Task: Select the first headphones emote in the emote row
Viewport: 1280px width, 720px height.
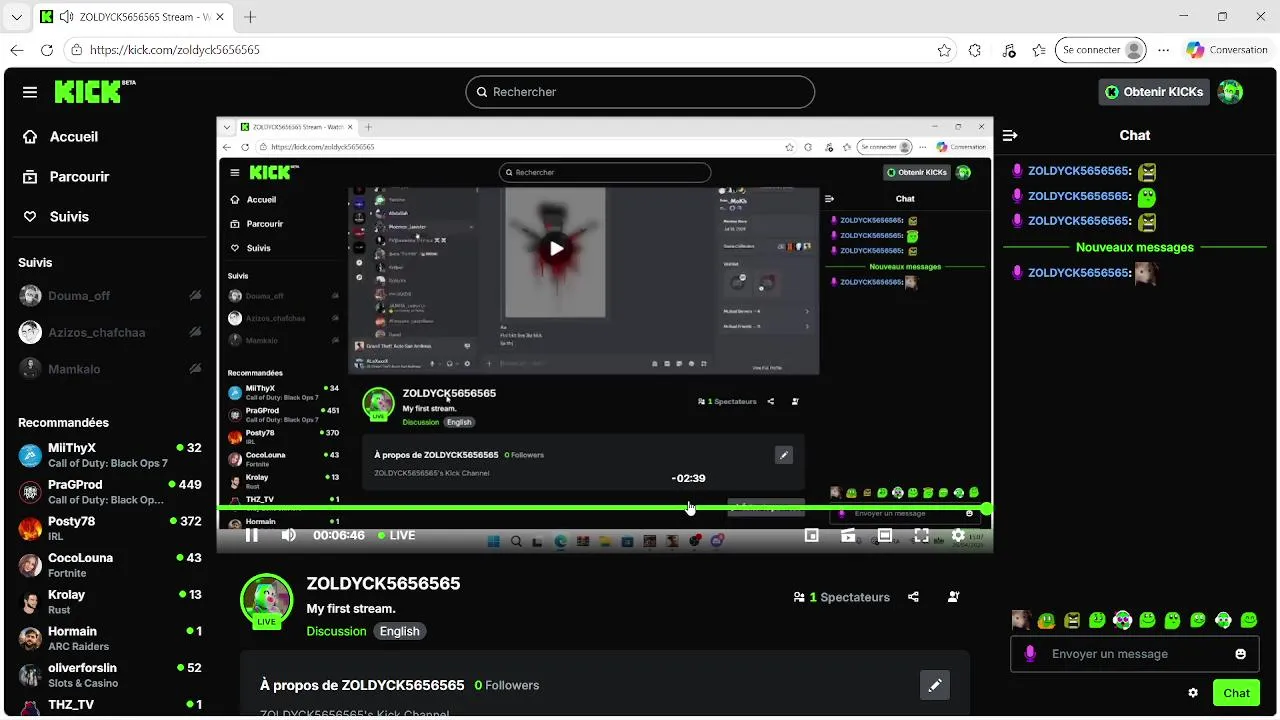Action: [x=1122, y=620]
